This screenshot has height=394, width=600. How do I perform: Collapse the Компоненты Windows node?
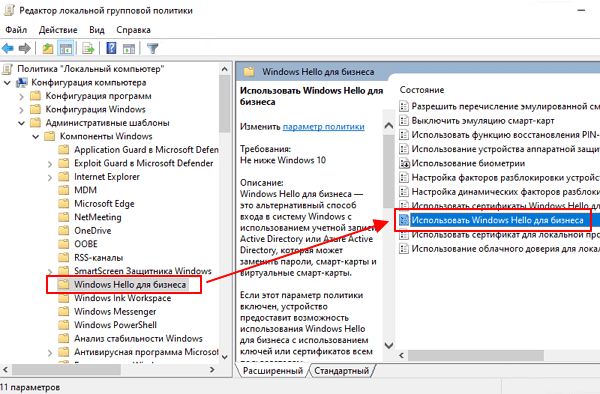coord(36,137)
